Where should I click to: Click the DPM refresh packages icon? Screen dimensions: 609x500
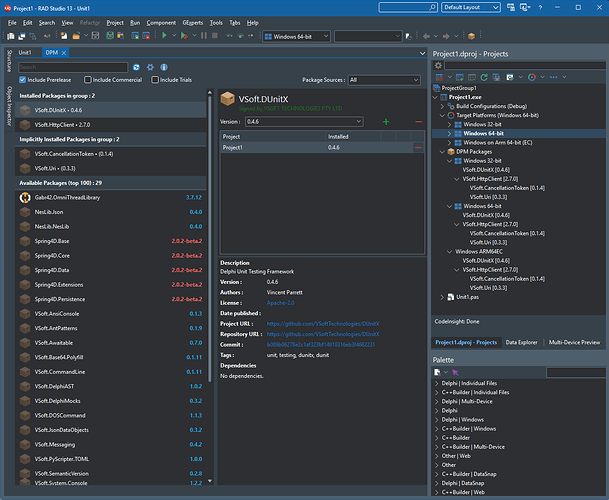point(136,67)
